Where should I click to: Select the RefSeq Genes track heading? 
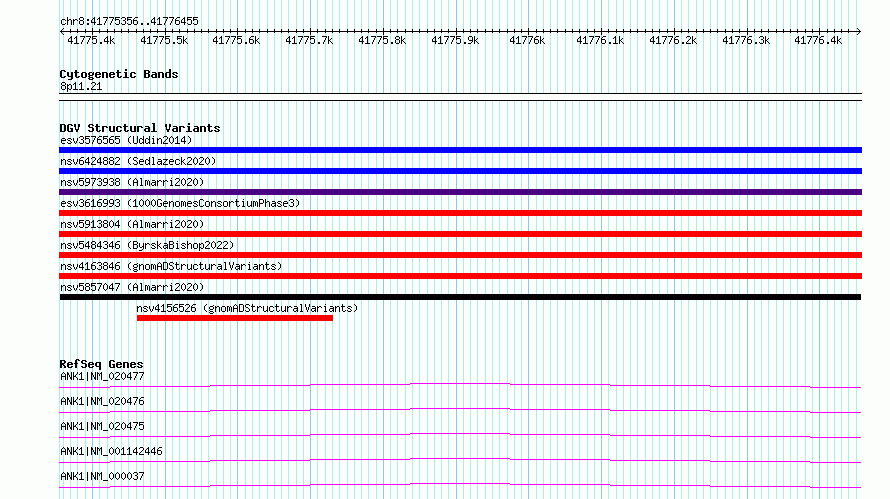click(101, 364)
